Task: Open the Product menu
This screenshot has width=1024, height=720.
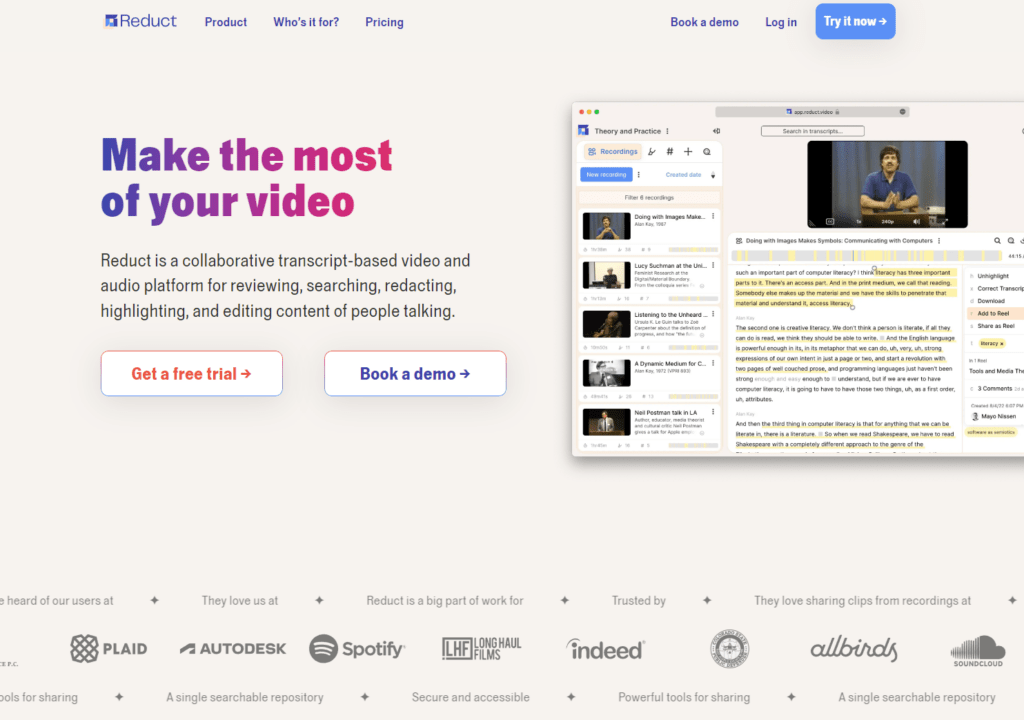Action: tap(225, 22)
